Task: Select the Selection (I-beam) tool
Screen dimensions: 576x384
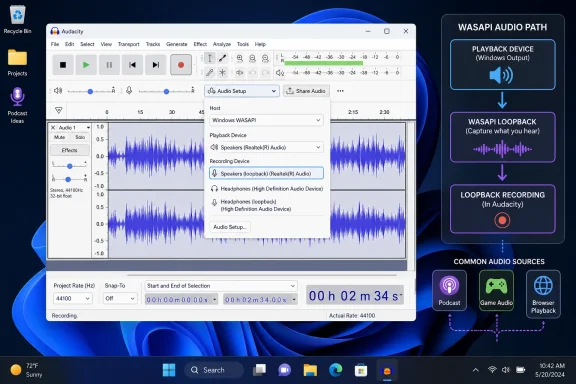Action: [209, 58]
